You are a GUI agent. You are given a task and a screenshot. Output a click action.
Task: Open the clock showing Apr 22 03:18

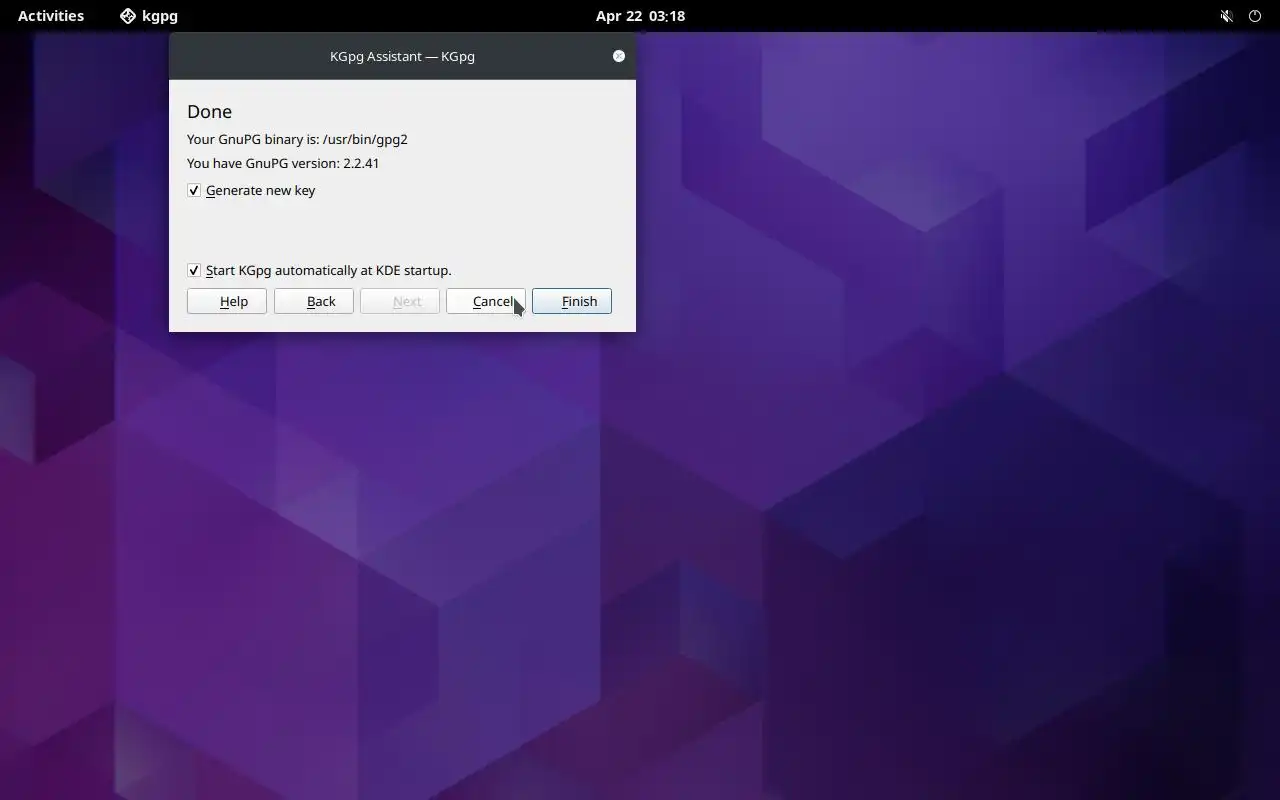coord(640,16)
